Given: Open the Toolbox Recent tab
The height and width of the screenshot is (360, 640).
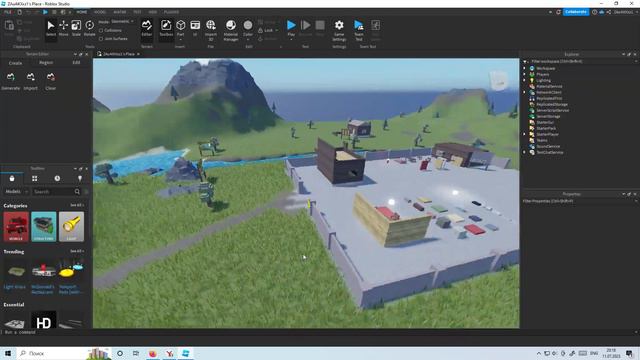Looking at the screenshot, I should [57, 178].
